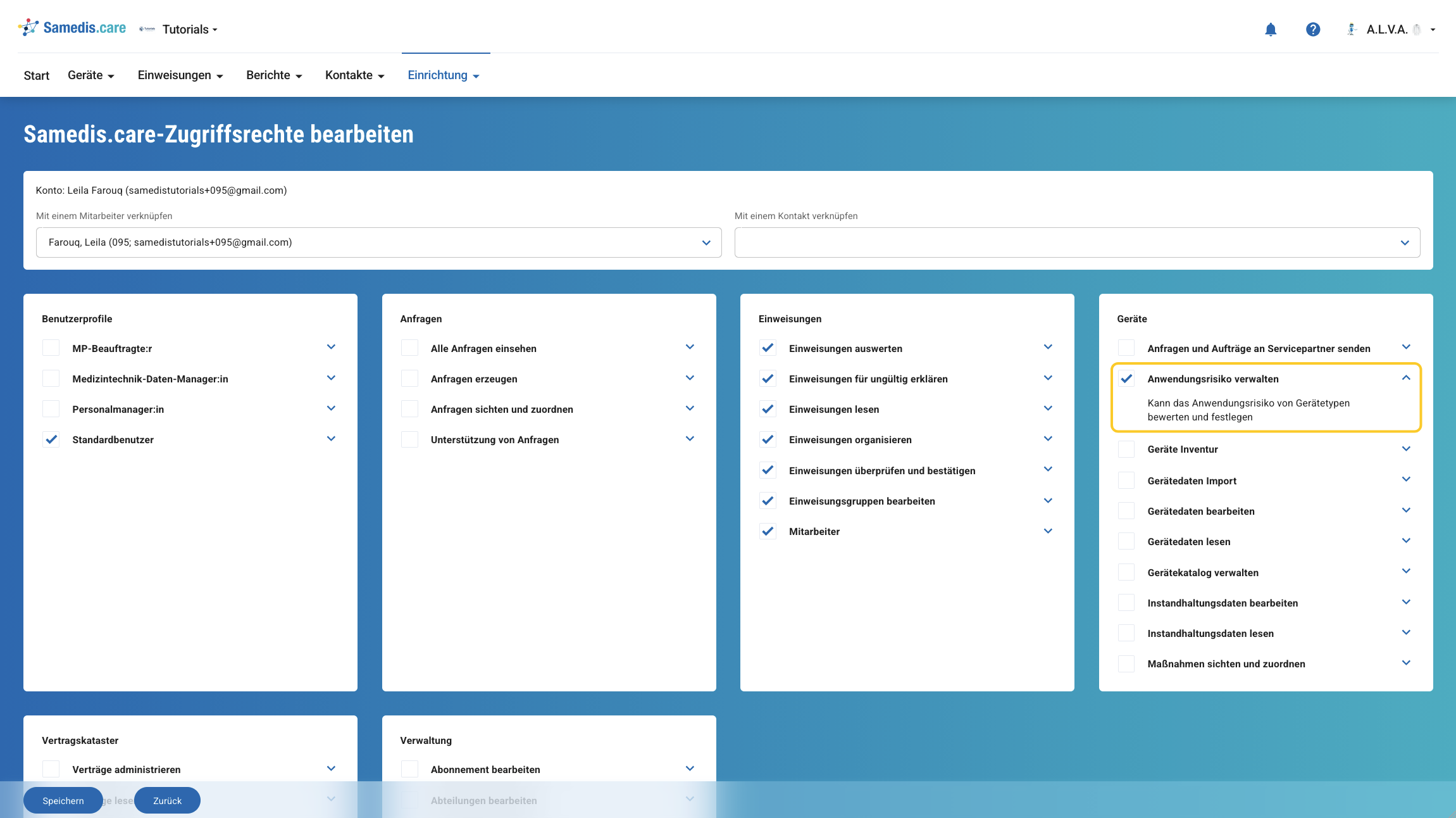Expand Alle Anfragen einsehen description
The width and height of the screenshot is (1456, 818).
690,347
